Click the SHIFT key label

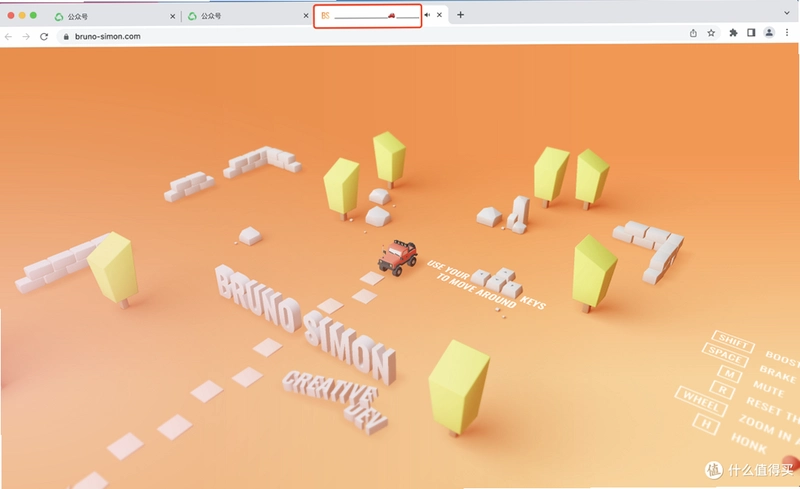click(733, 341)
